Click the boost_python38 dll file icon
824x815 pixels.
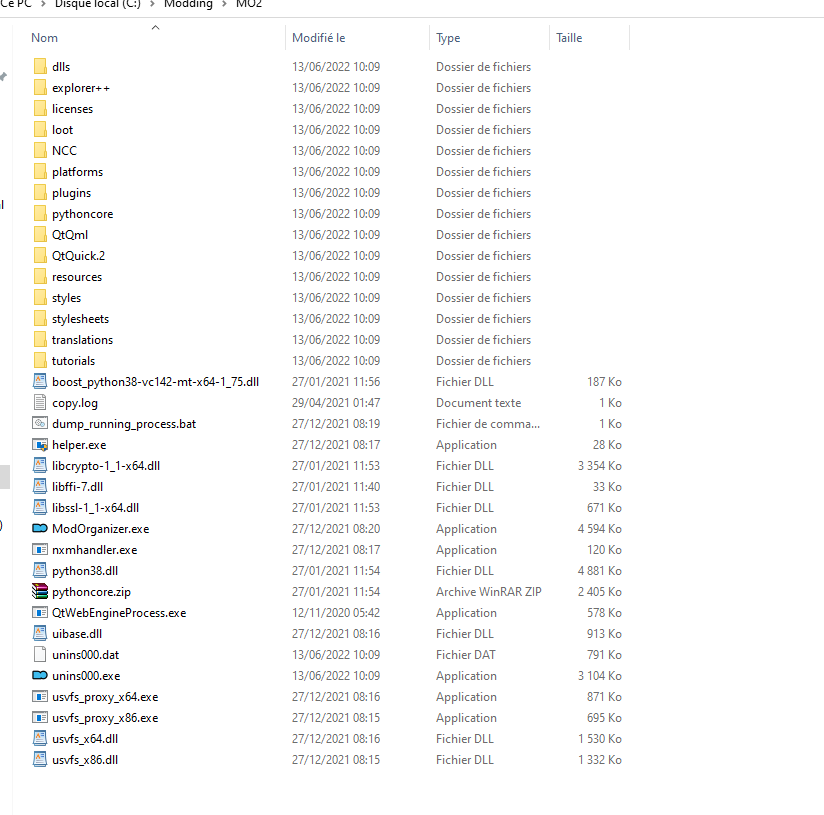(40, 381)
